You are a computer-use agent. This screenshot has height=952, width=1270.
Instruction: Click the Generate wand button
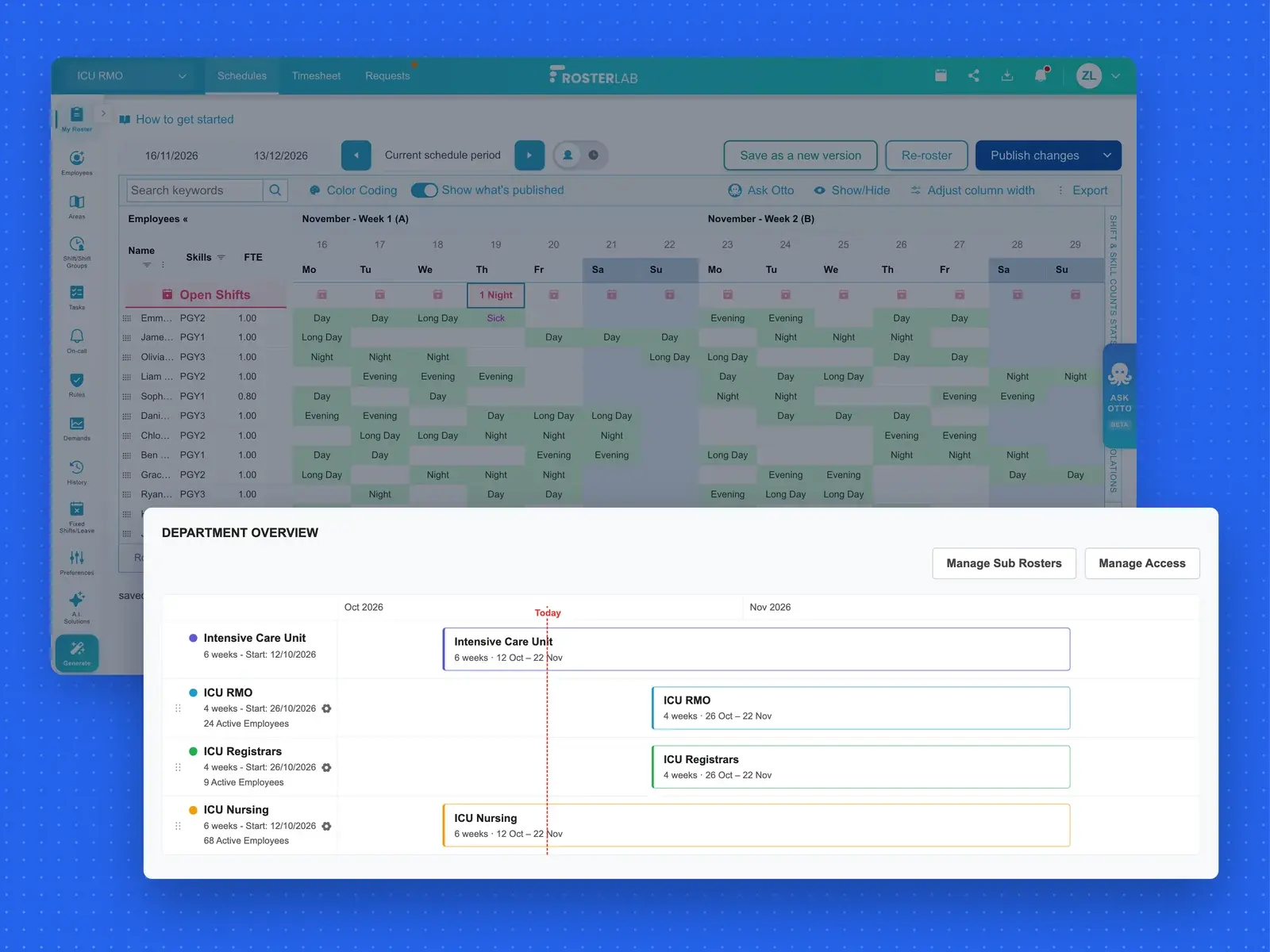click(x=77, y=654)
